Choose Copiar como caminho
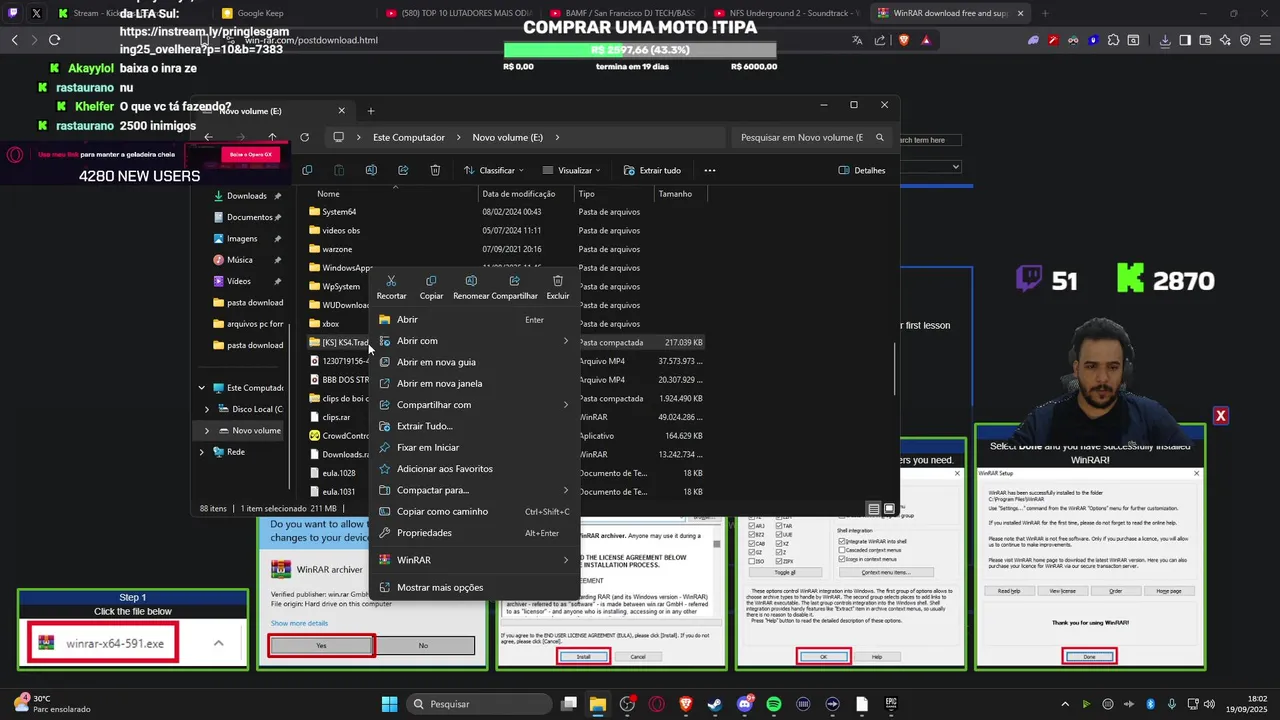Viewport: 1280px width, 720px height. tap(474, 511)
